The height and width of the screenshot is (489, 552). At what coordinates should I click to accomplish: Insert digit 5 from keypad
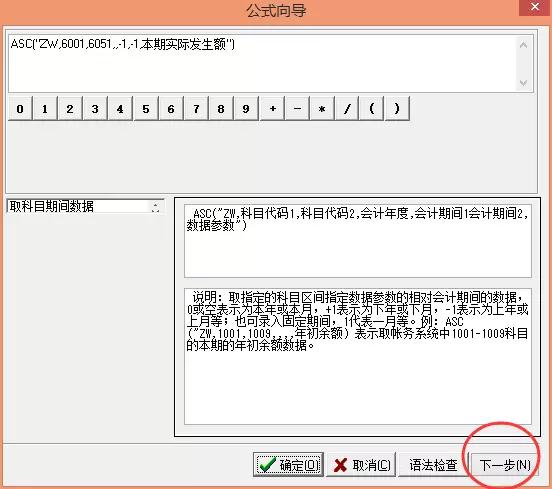tap(146, 108)
